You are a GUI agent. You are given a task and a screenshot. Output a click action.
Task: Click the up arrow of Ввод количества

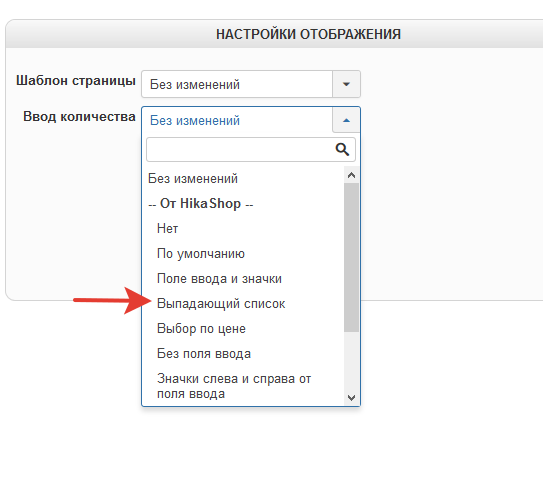point(346,120)
